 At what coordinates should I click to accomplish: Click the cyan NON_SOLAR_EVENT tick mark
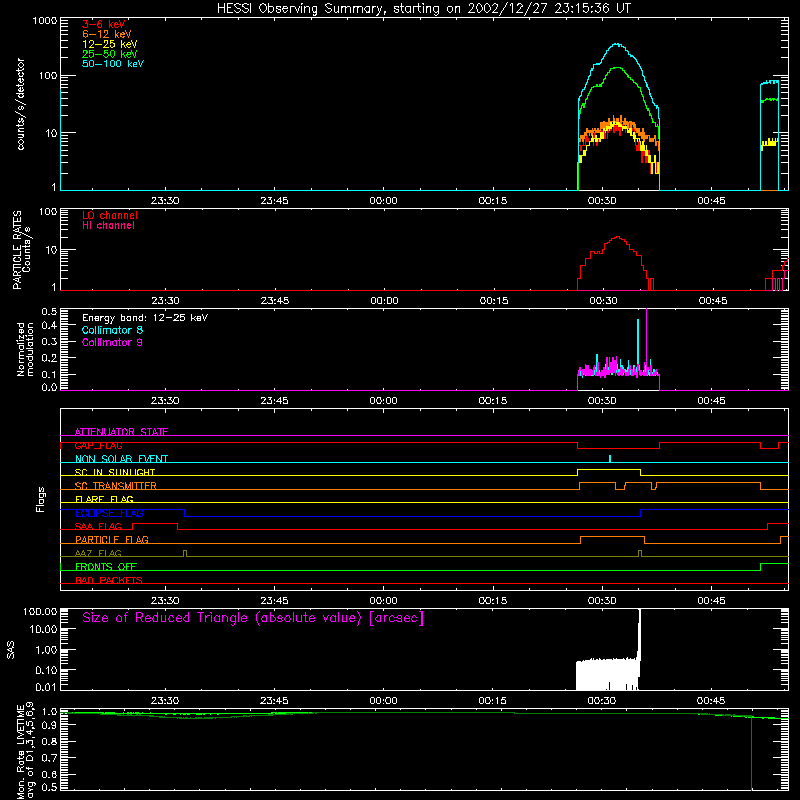click(610, 458)
